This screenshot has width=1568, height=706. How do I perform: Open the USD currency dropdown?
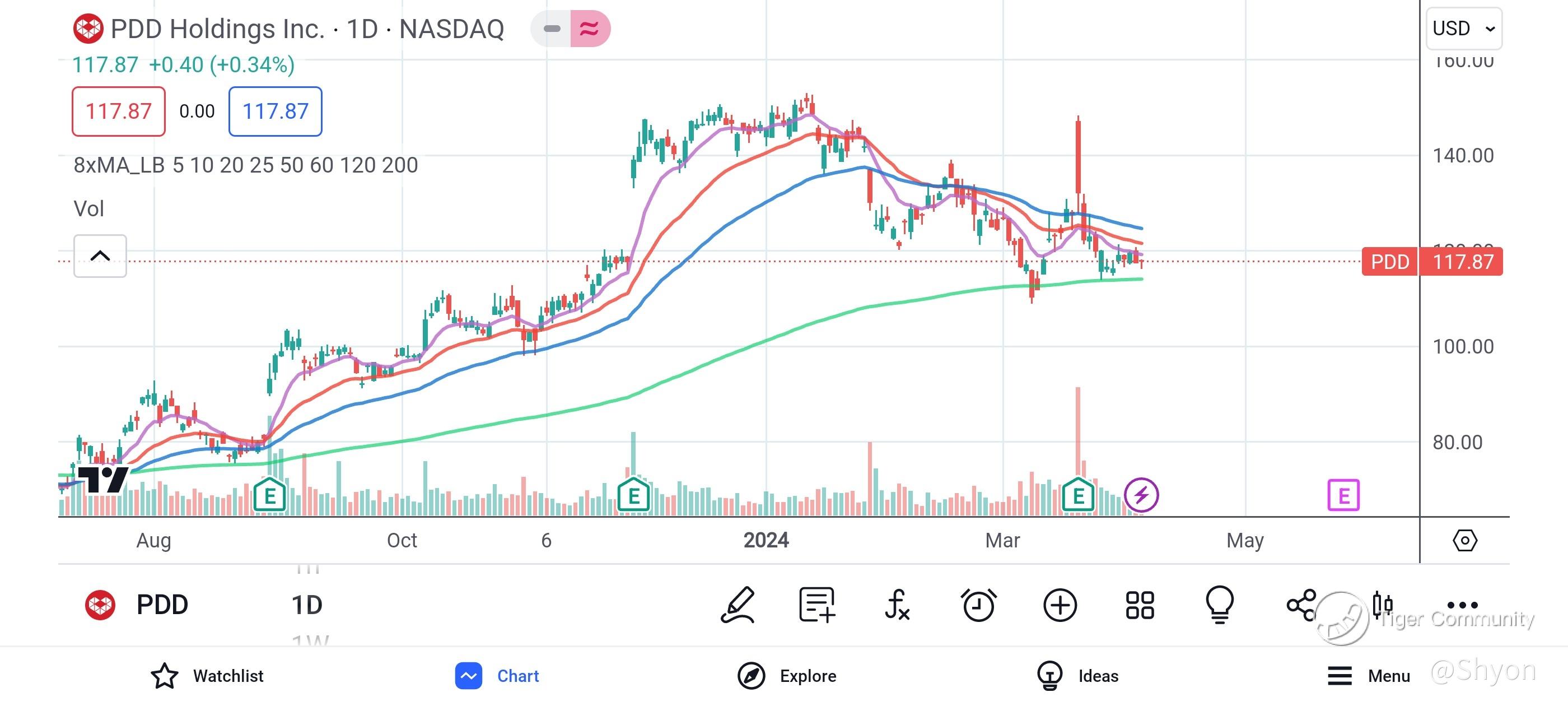point(1463,29)
